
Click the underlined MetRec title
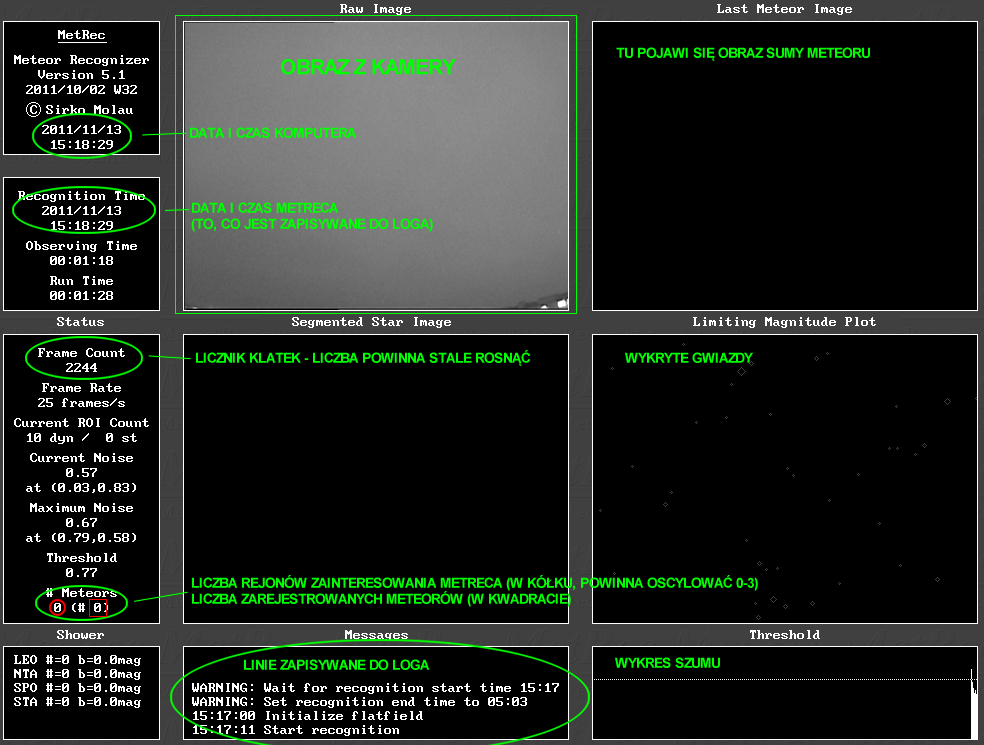(81, 35)
